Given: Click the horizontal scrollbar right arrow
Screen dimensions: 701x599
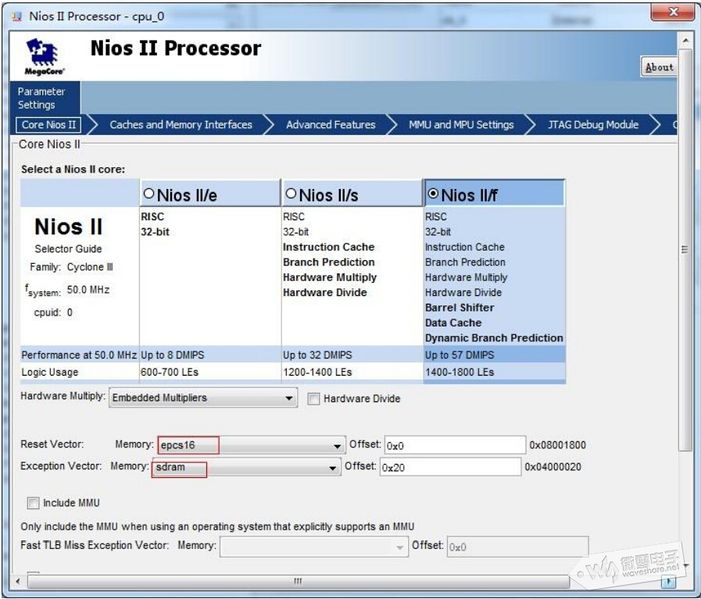Looking at the screenshot, I should (x=668, y=581).
